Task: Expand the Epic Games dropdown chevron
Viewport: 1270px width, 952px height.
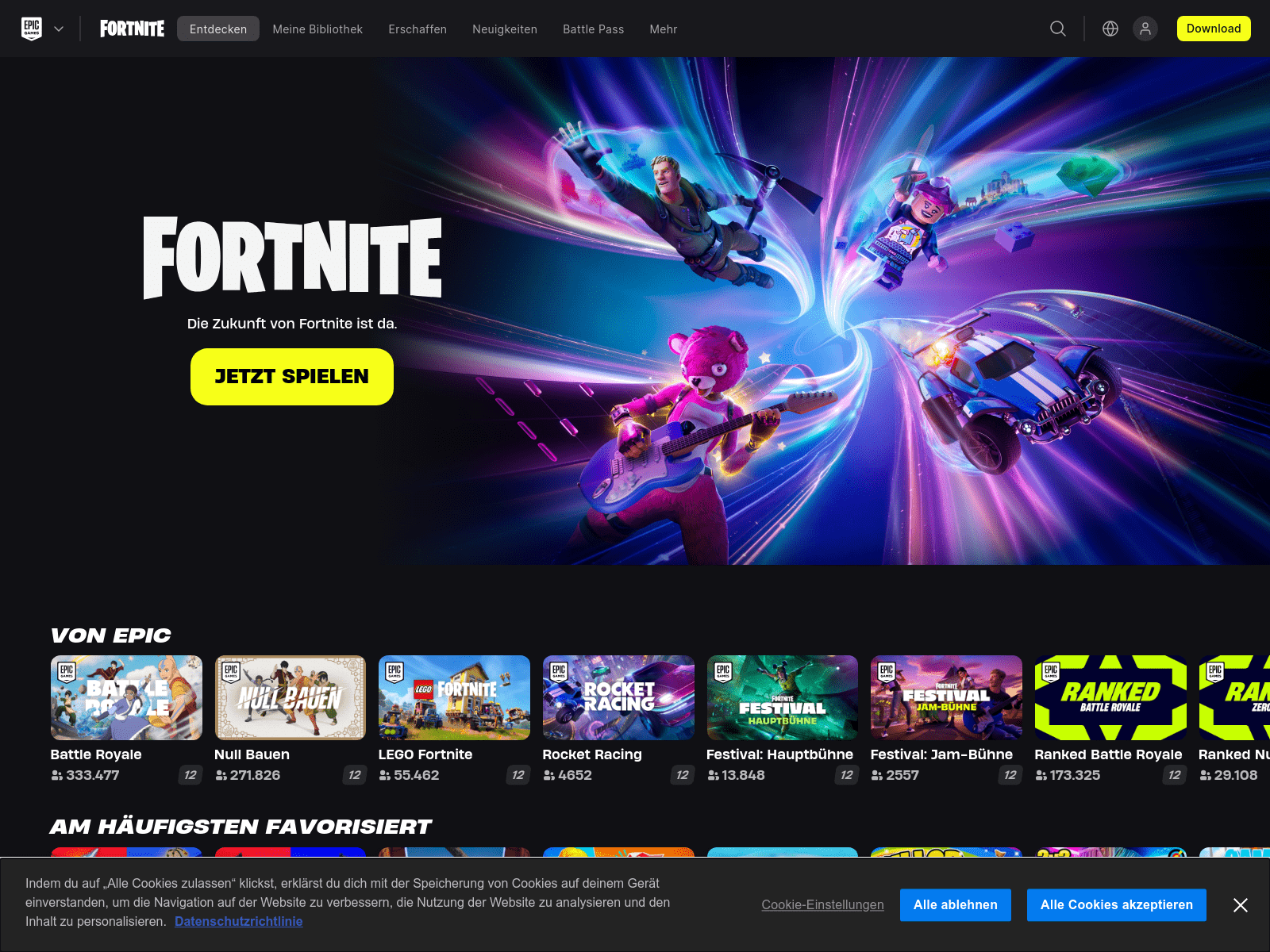Action: point(59,29)
